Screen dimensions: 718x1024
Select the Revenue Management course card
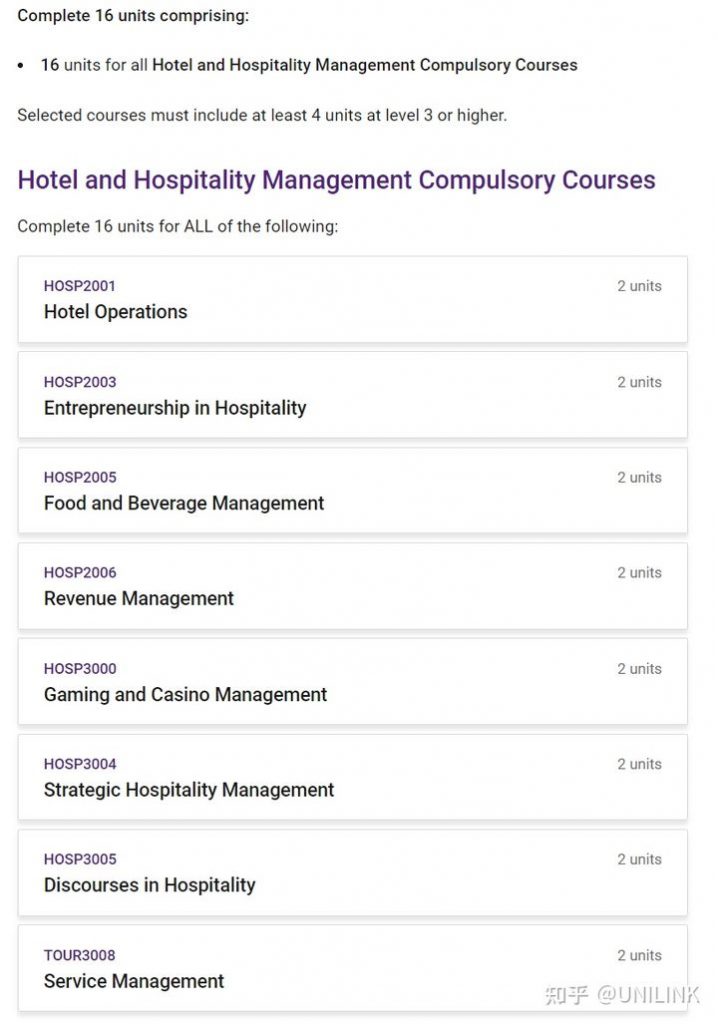tap(353, 586)
